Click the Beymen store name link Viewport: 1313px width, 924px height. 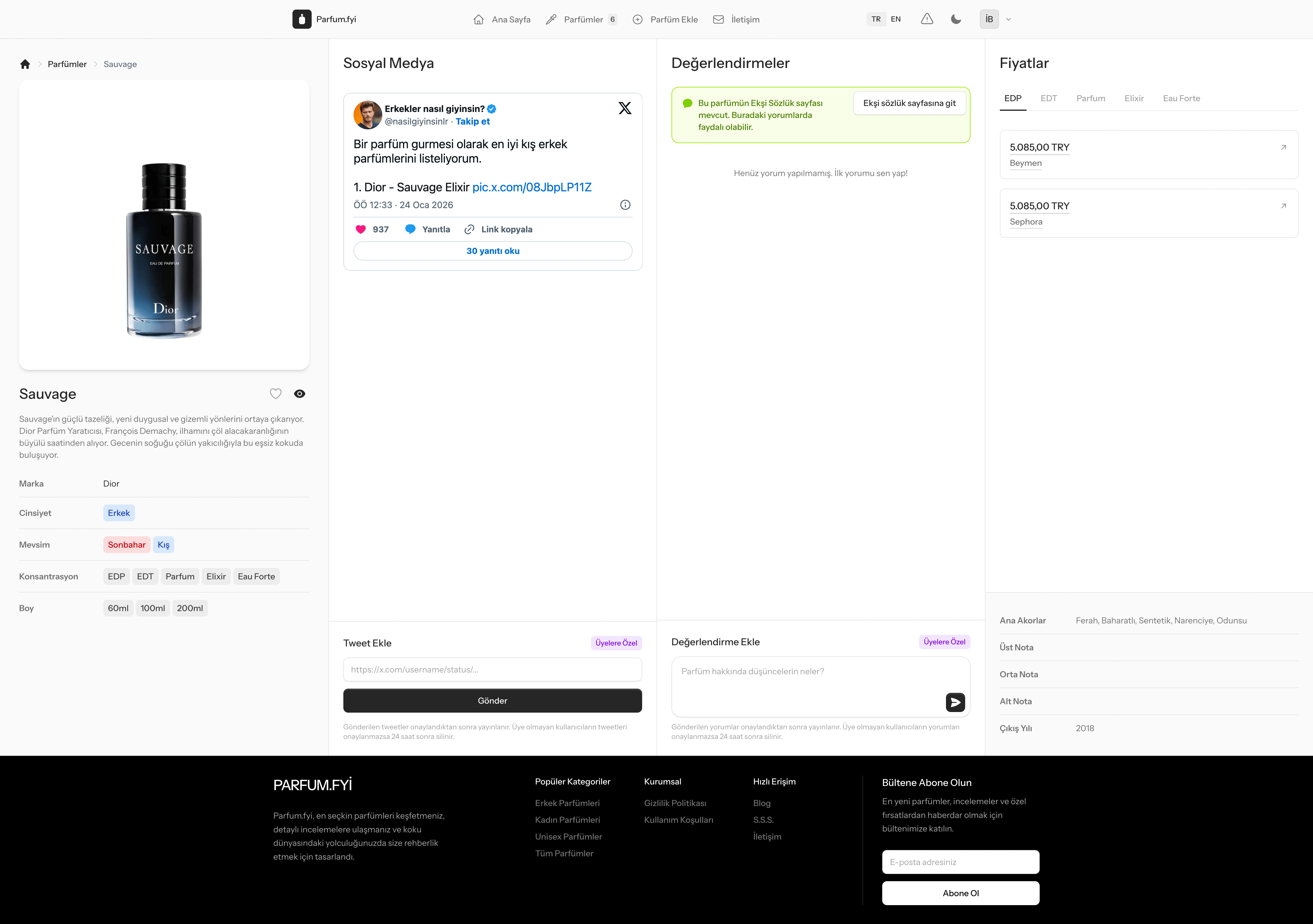pyautogui.click(x=1025, y=163)
